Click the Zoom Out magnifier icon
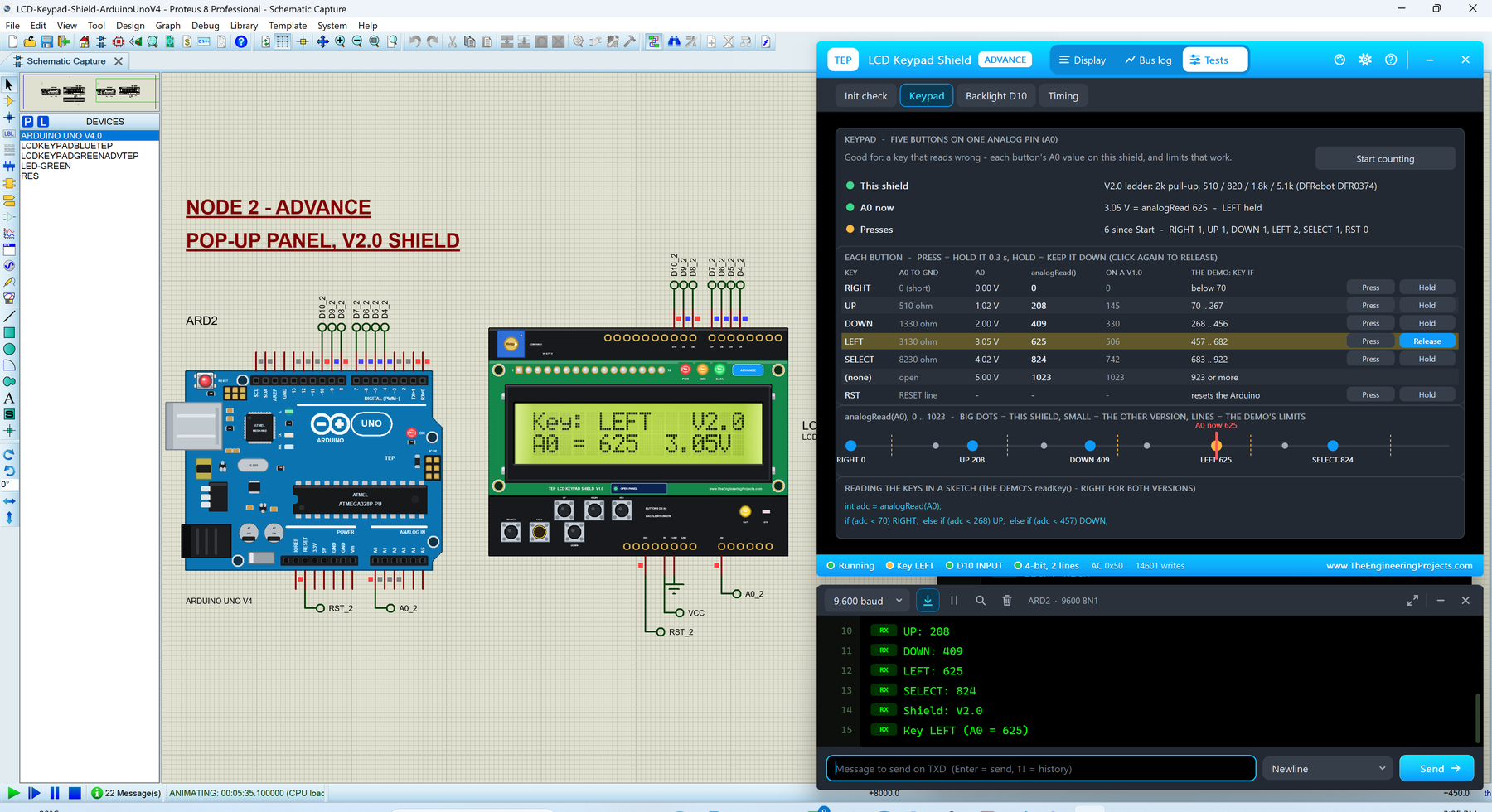Screen dimensions: 1492x812 pos(357,41)
